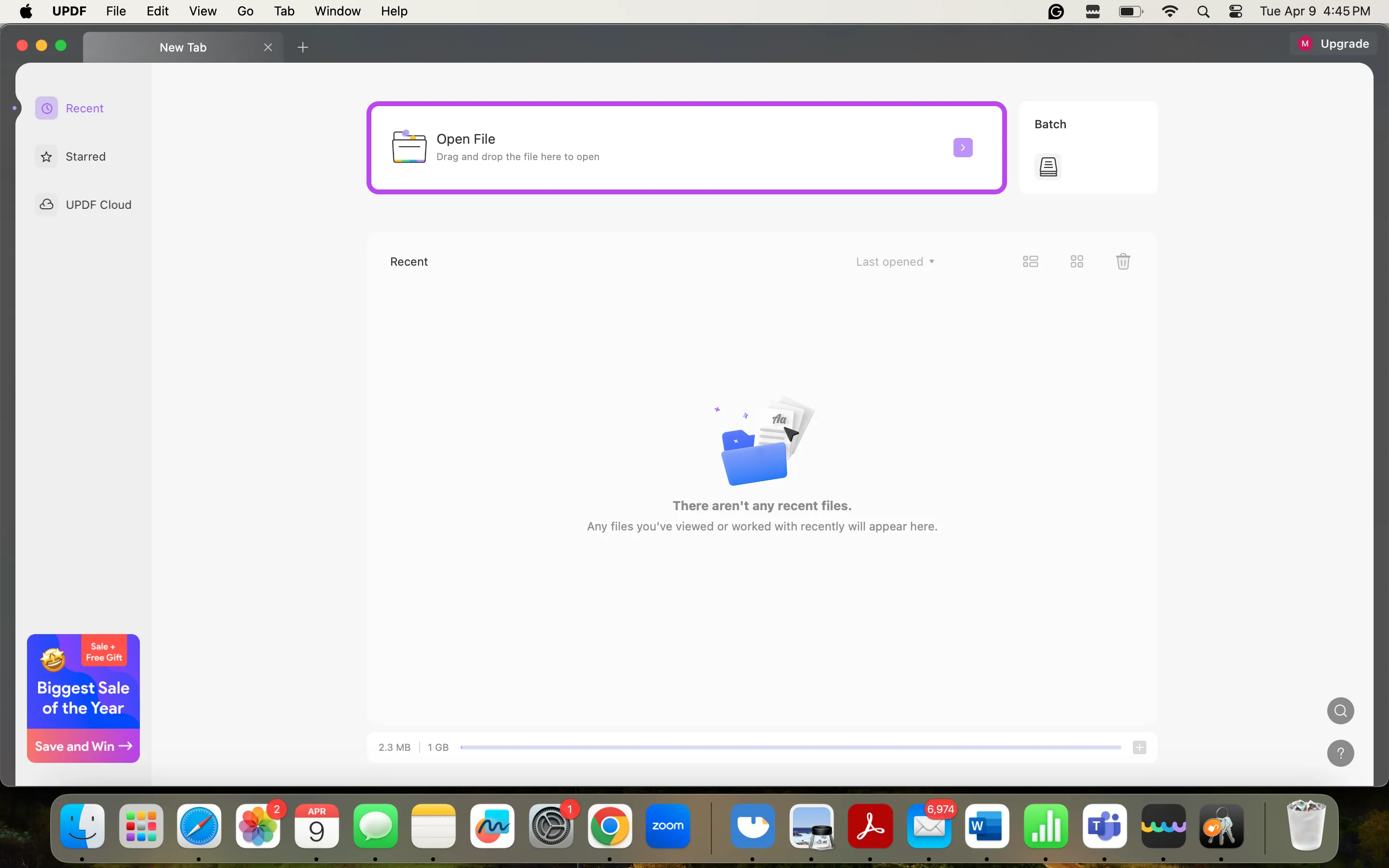This screenshot has height=868, width=1389.
Task: Click the cloud storage usage bar
Action: pos(790,747)
